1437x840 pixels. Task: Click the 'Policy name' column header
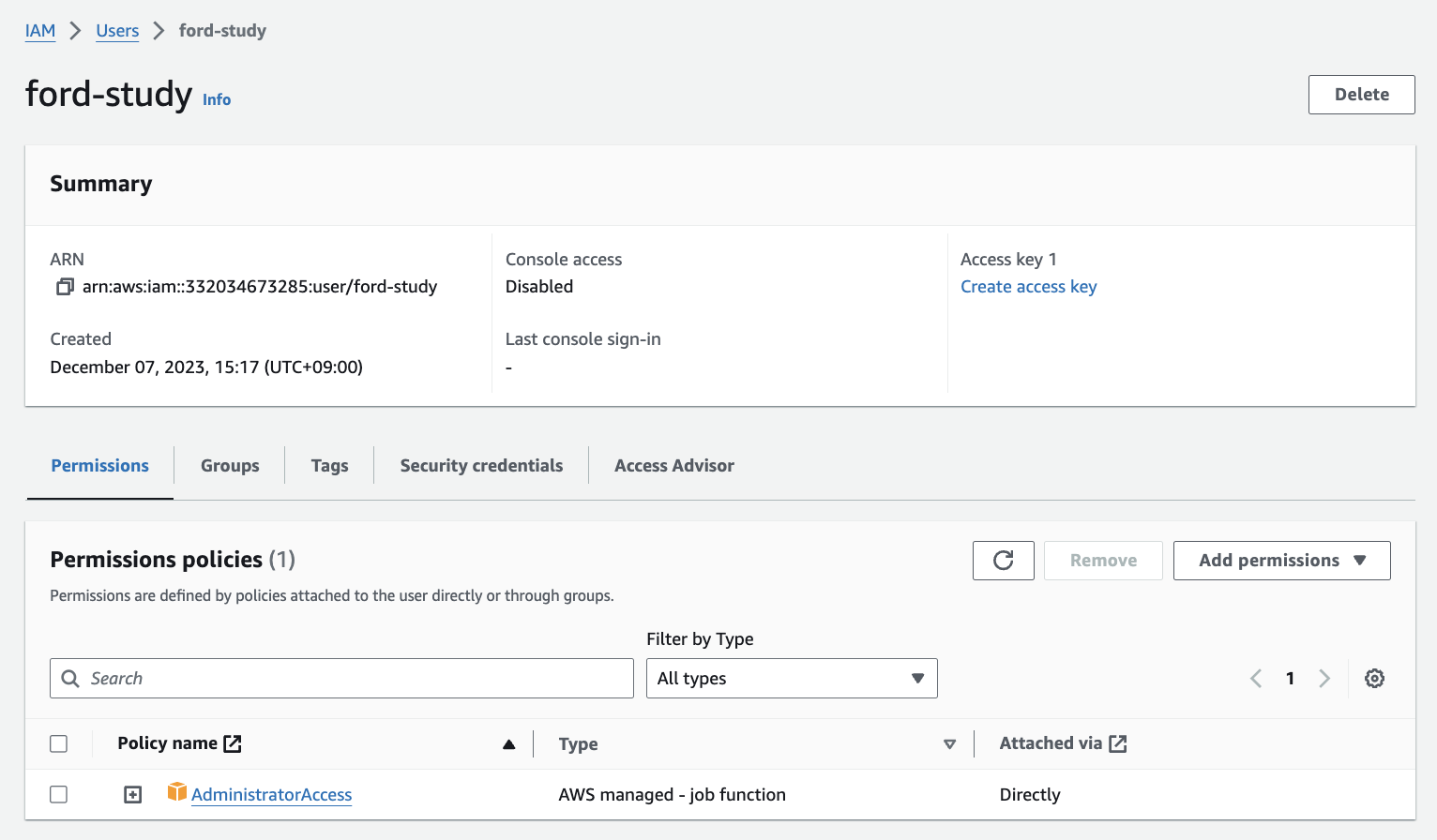click(167, 743)
